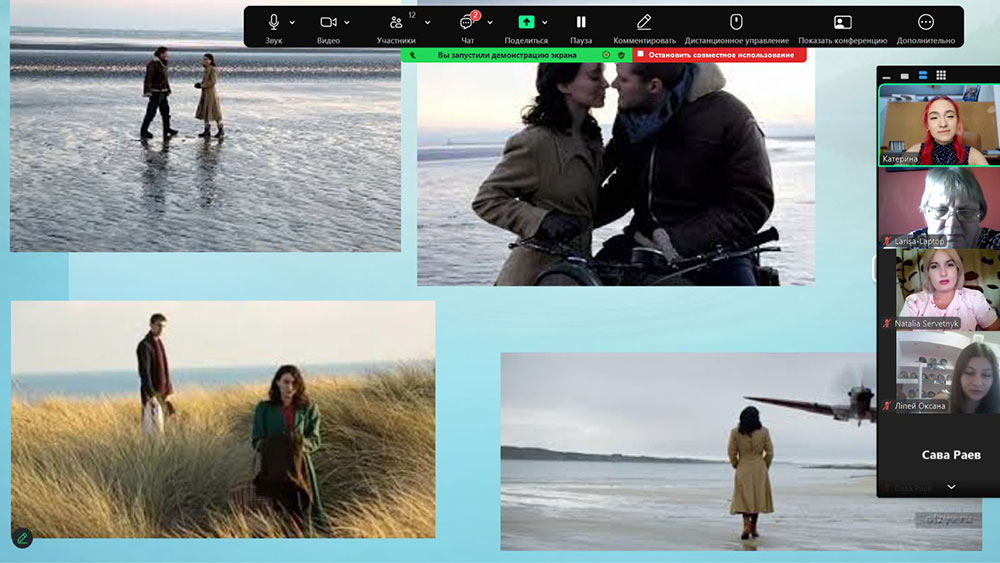Image resolution: width=1000 pixels, height=563 pixels.
Task: Switch video panel to single-speaker view
Action: coord(904,76)
